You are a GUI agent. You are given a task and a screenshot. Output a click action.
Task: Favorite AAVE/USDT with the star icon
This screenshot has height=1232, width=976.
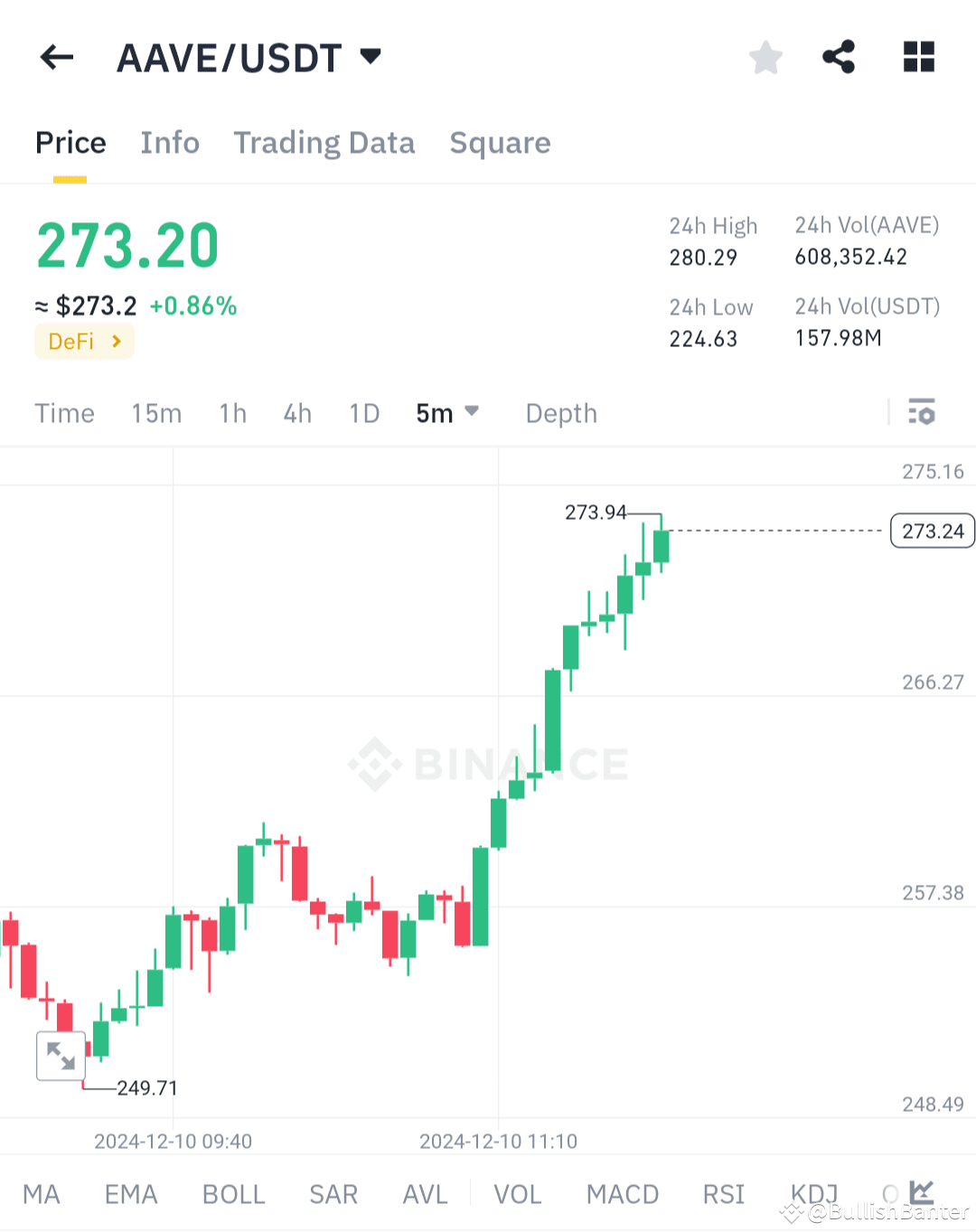point(765,57)
